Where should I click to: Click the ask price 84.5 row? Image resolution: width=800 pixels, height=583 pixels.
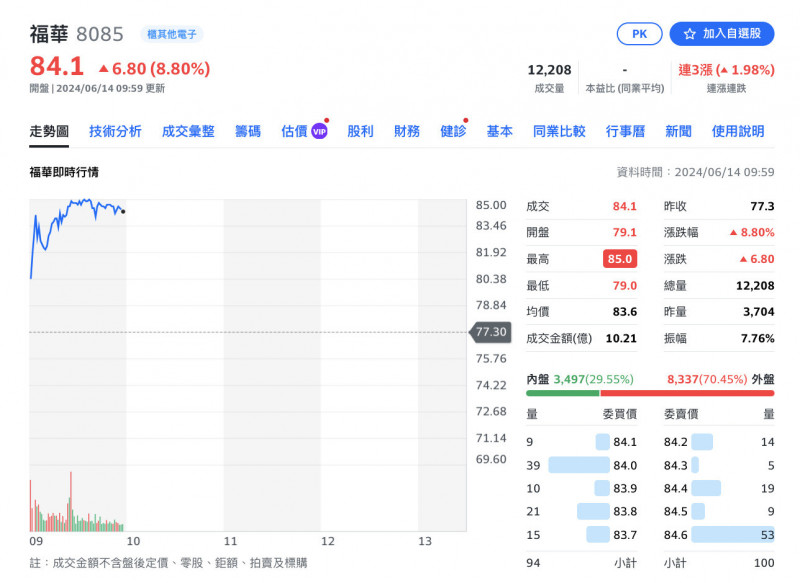pos(719,511)
